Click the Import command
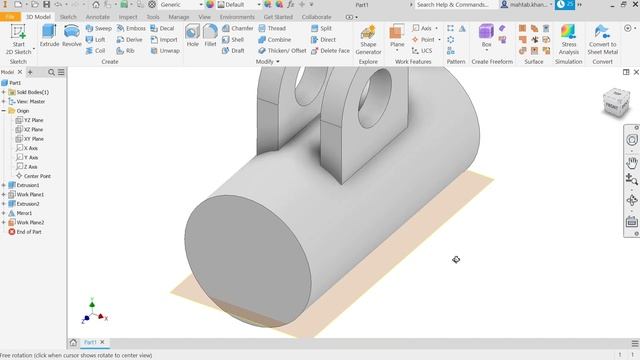 click(x=164, y=40)
